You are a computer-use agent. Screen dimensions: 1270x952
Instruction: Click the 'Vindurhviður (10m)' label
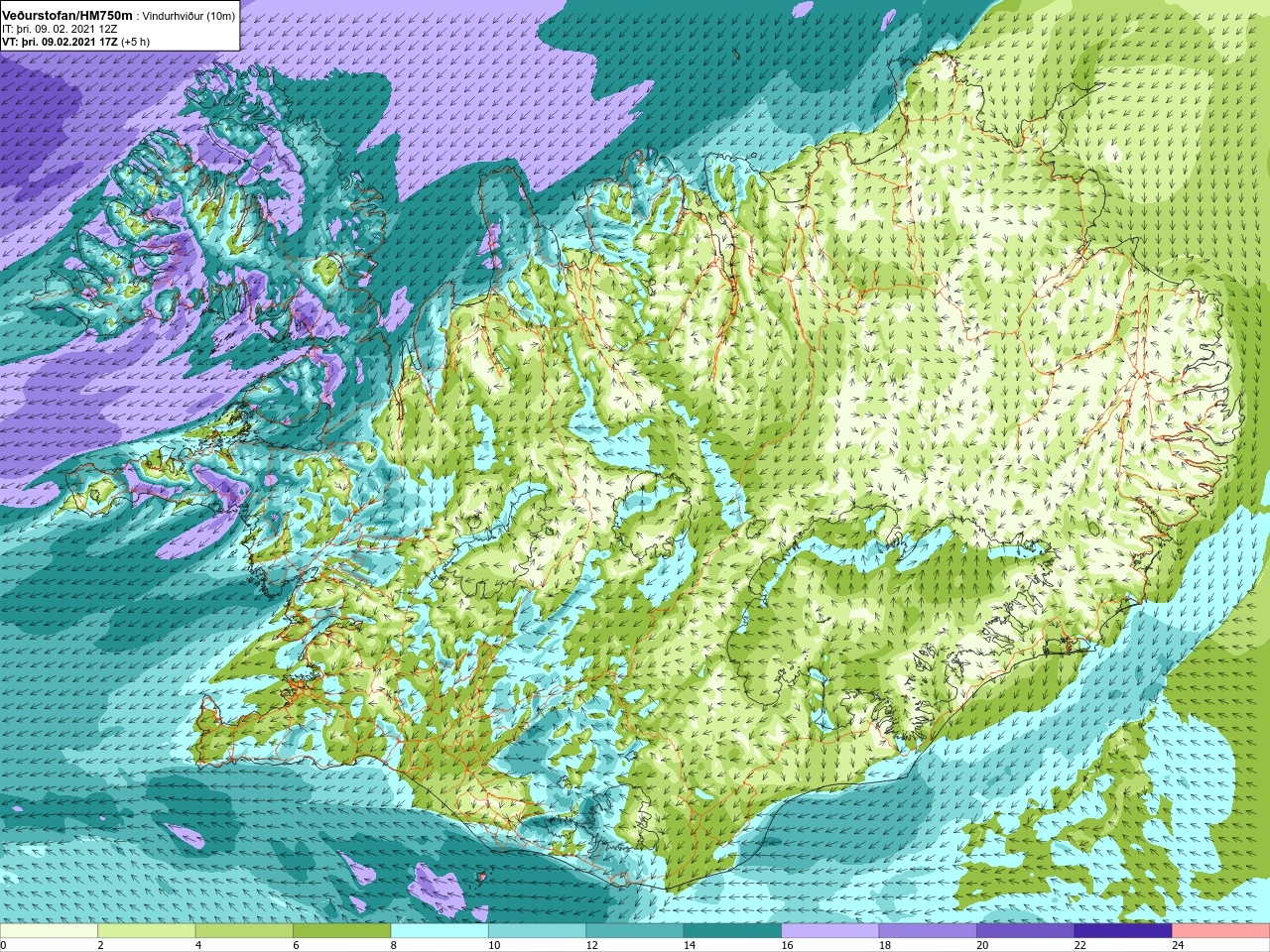click(190, 15)
